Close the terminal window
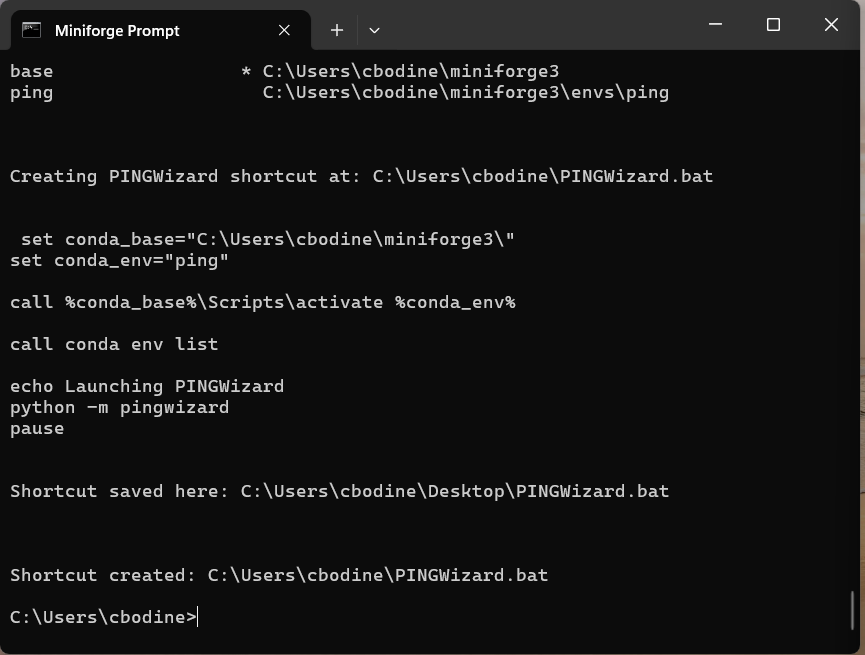The width and height of the screenshot is (865, 655). tap(831, 24)
